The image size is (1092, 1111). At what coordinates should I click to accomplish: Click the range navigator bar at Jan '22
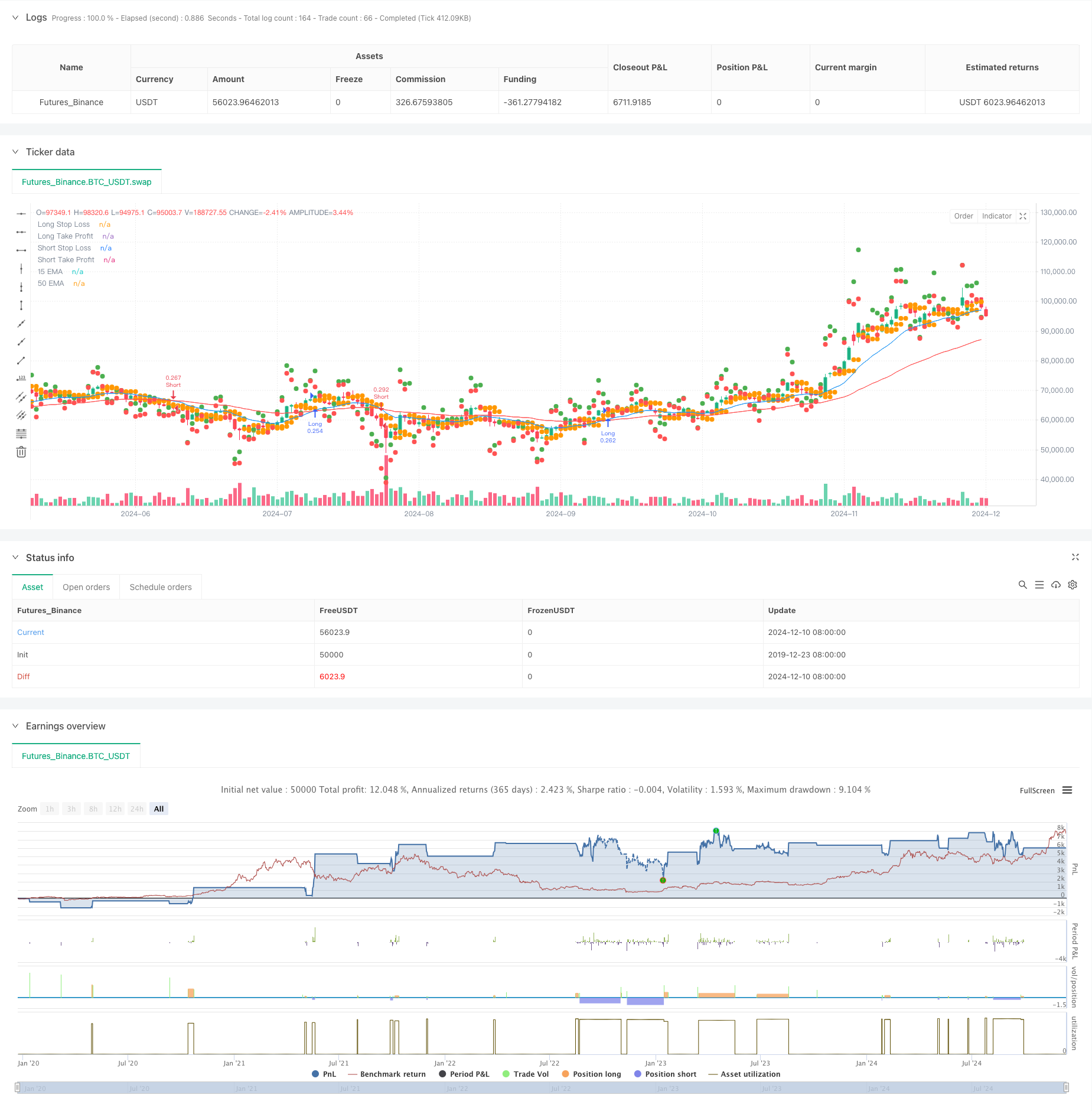click(457, 1088)
